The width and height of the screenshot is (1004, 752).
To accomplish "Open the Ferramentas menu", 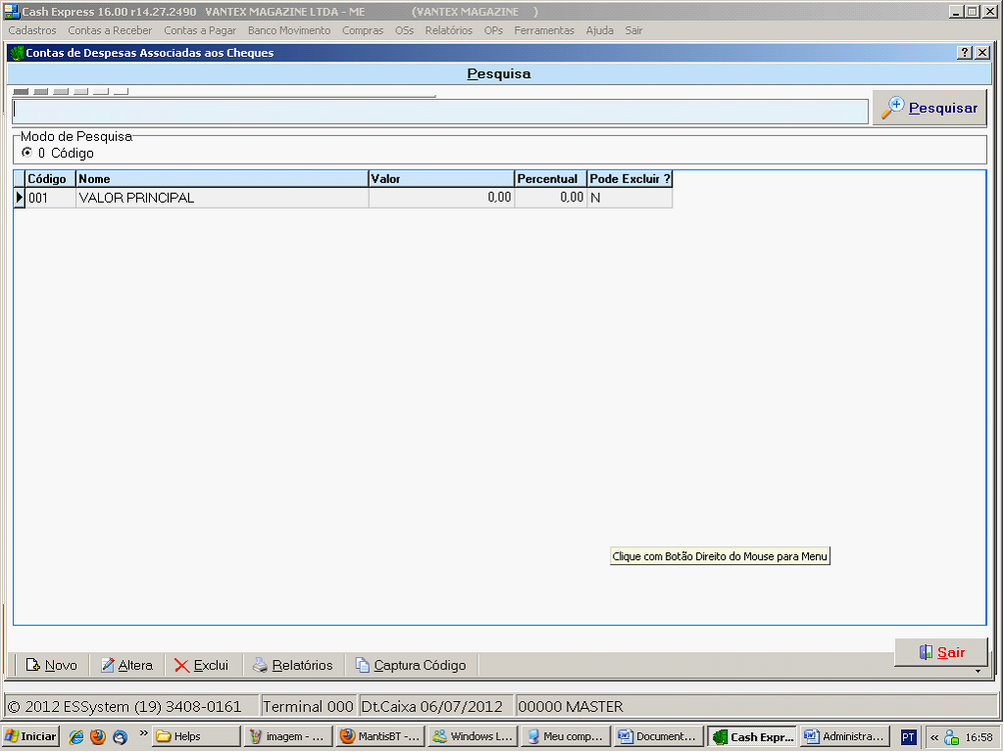I will click(x=544, y=31).
